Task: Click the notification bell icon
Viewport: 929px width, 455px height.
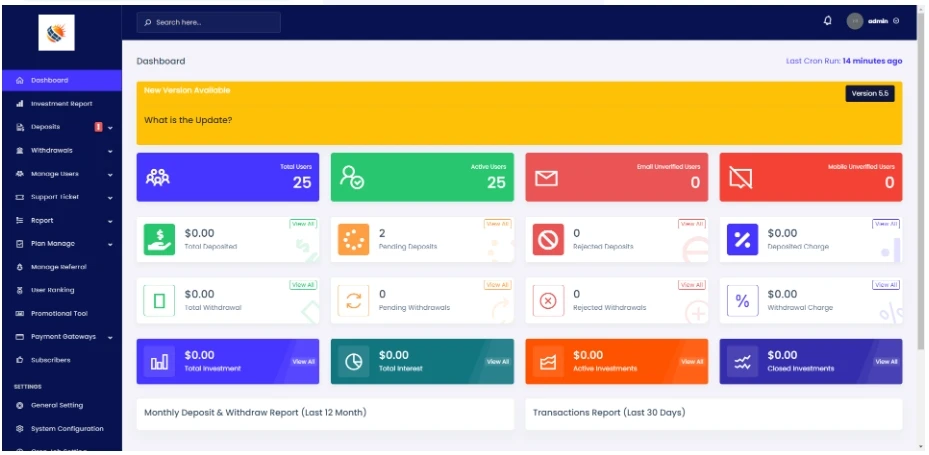Action: click(827, 21)
